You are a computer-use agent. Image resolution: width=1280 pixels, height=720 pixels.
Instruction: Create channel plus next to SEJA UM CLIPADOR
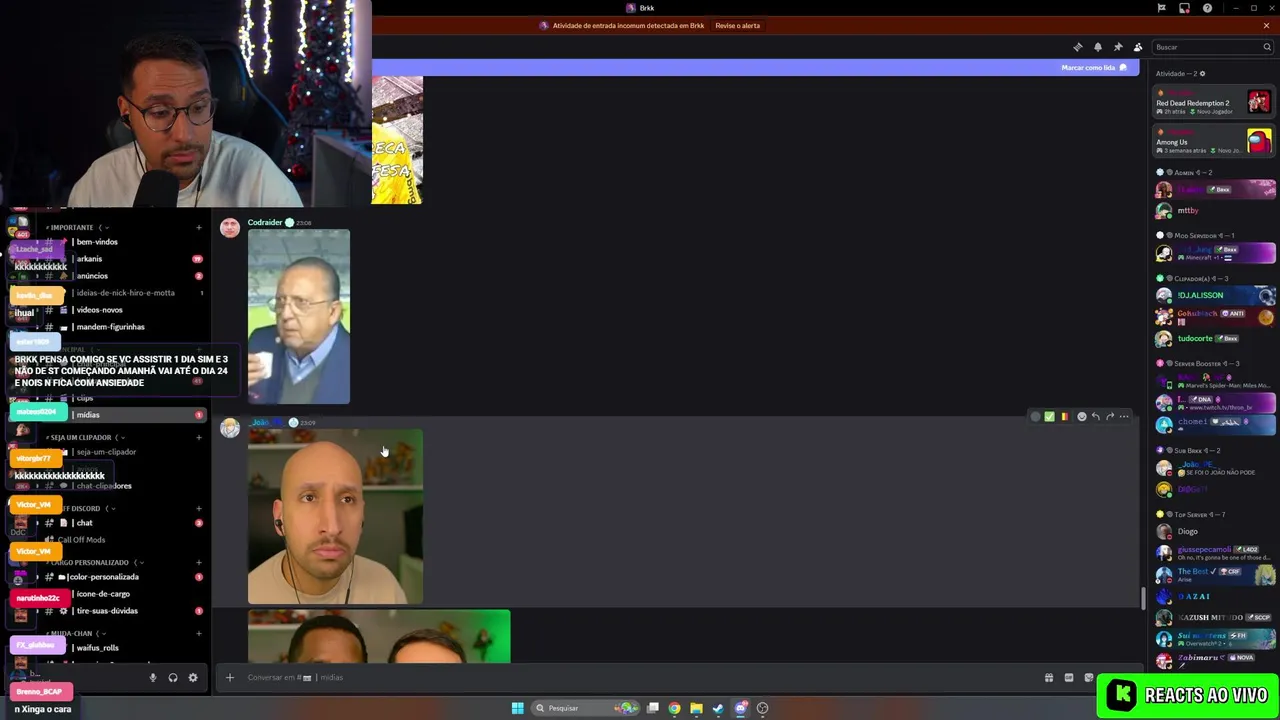tap(198, 438)
